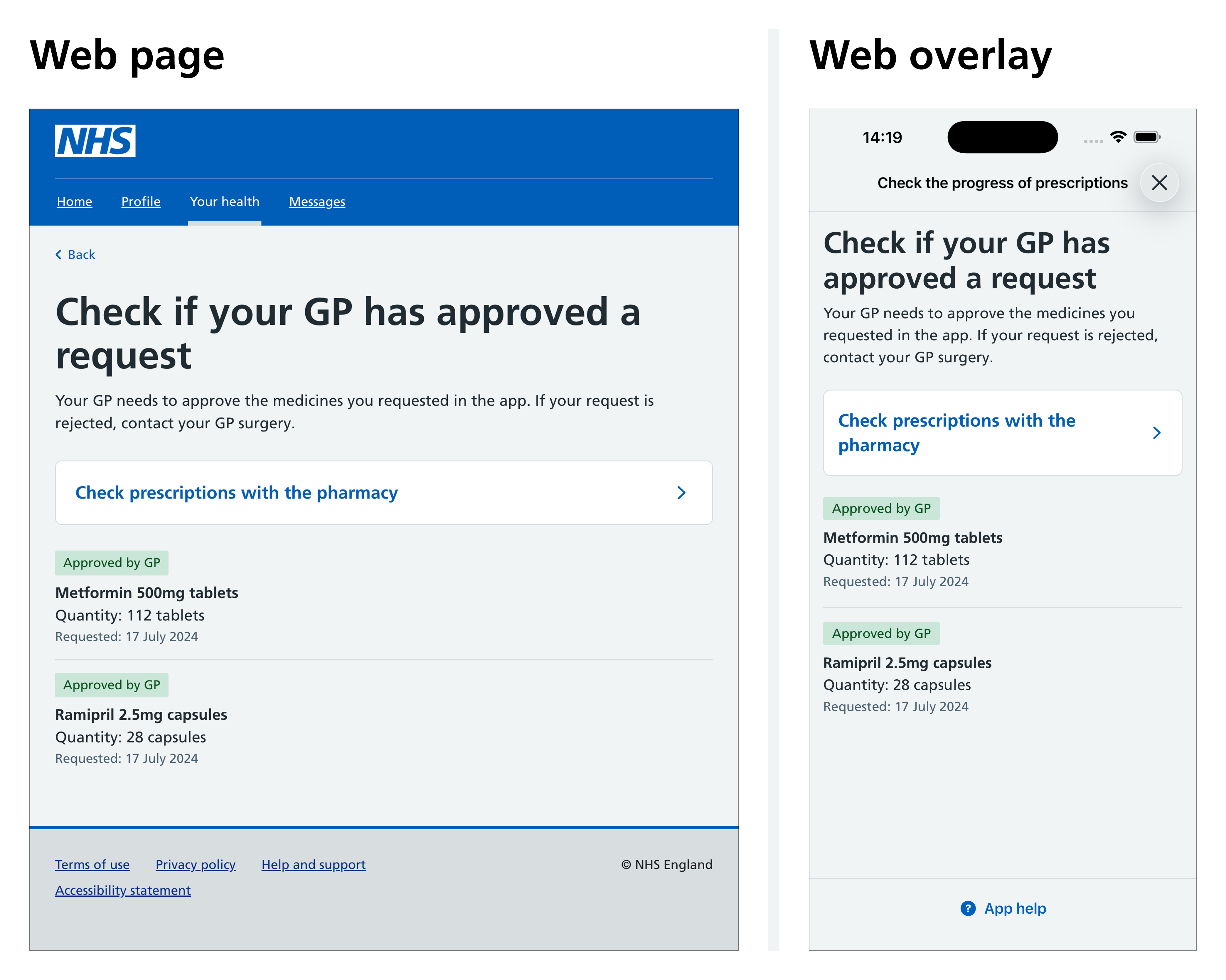Open Check prescriptions with the pharmacy on web page

[x=384, y=493]
